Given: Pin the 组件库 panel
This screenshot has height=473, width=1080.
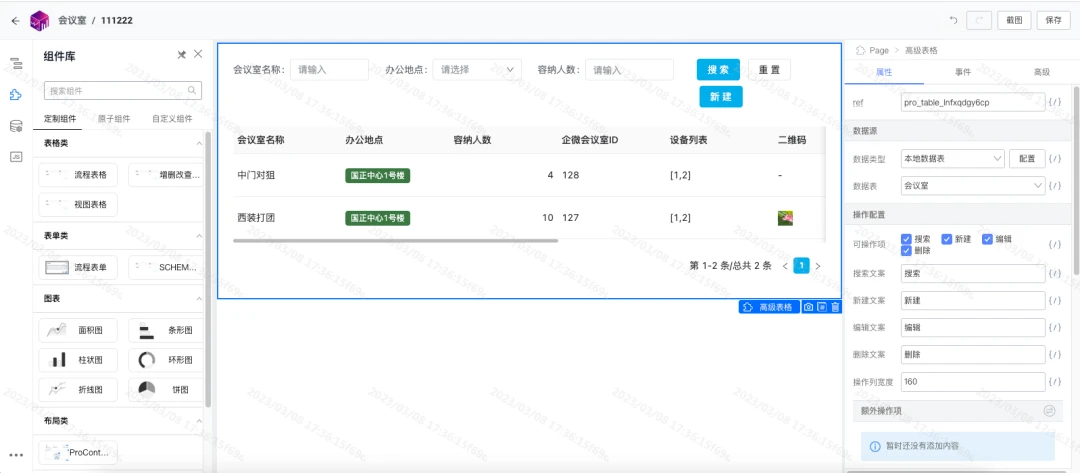Looking at the screenshot, I should [182, 54].
